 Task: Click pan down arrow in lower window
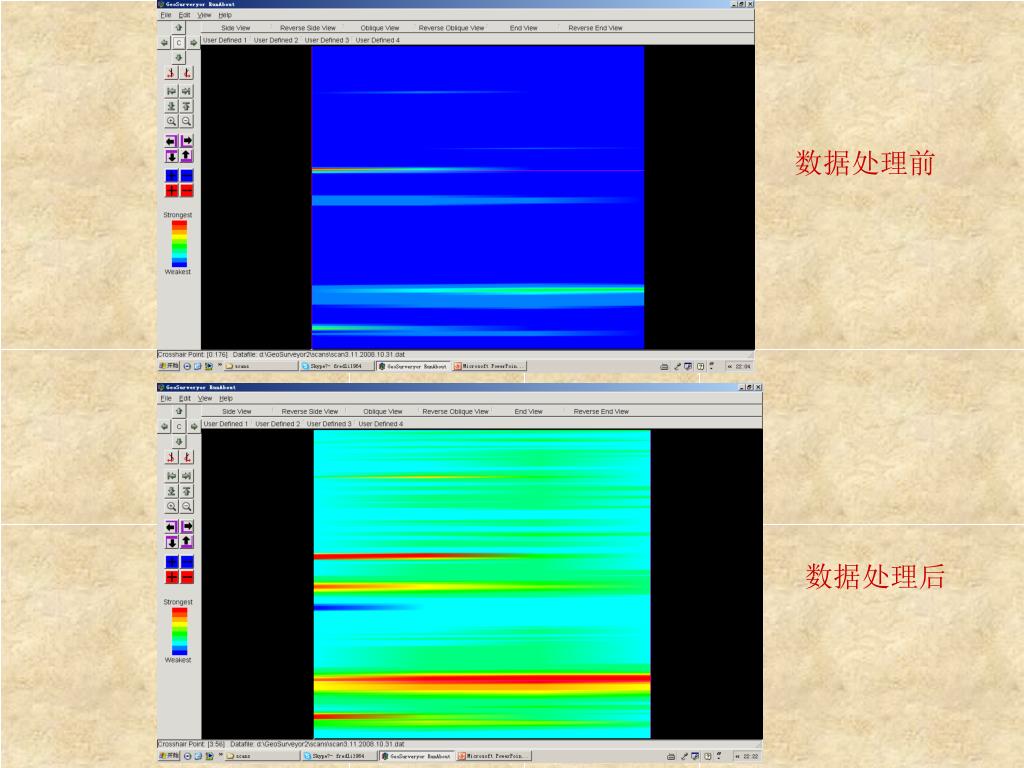(x=179, y=442)
